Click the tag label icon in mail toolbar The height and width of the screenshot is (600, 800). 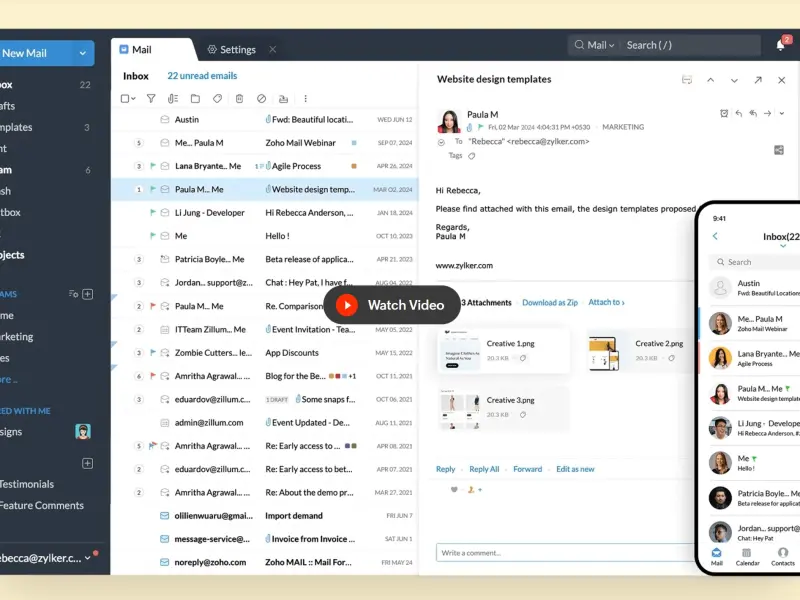click(217, 99)
